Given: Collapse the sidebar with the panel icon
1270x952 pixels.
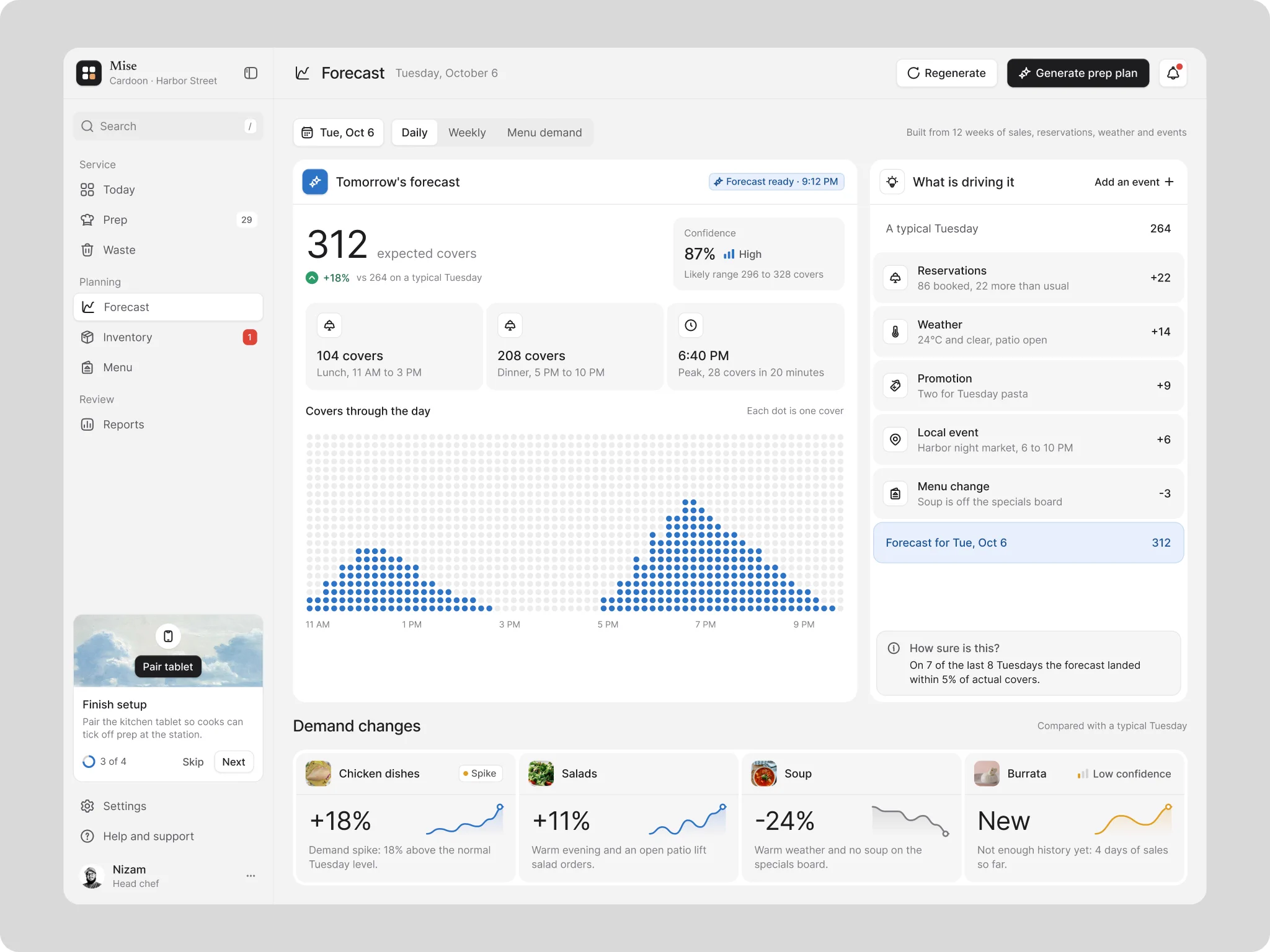Looking at the screenshot, I should (x=251, y=73).
